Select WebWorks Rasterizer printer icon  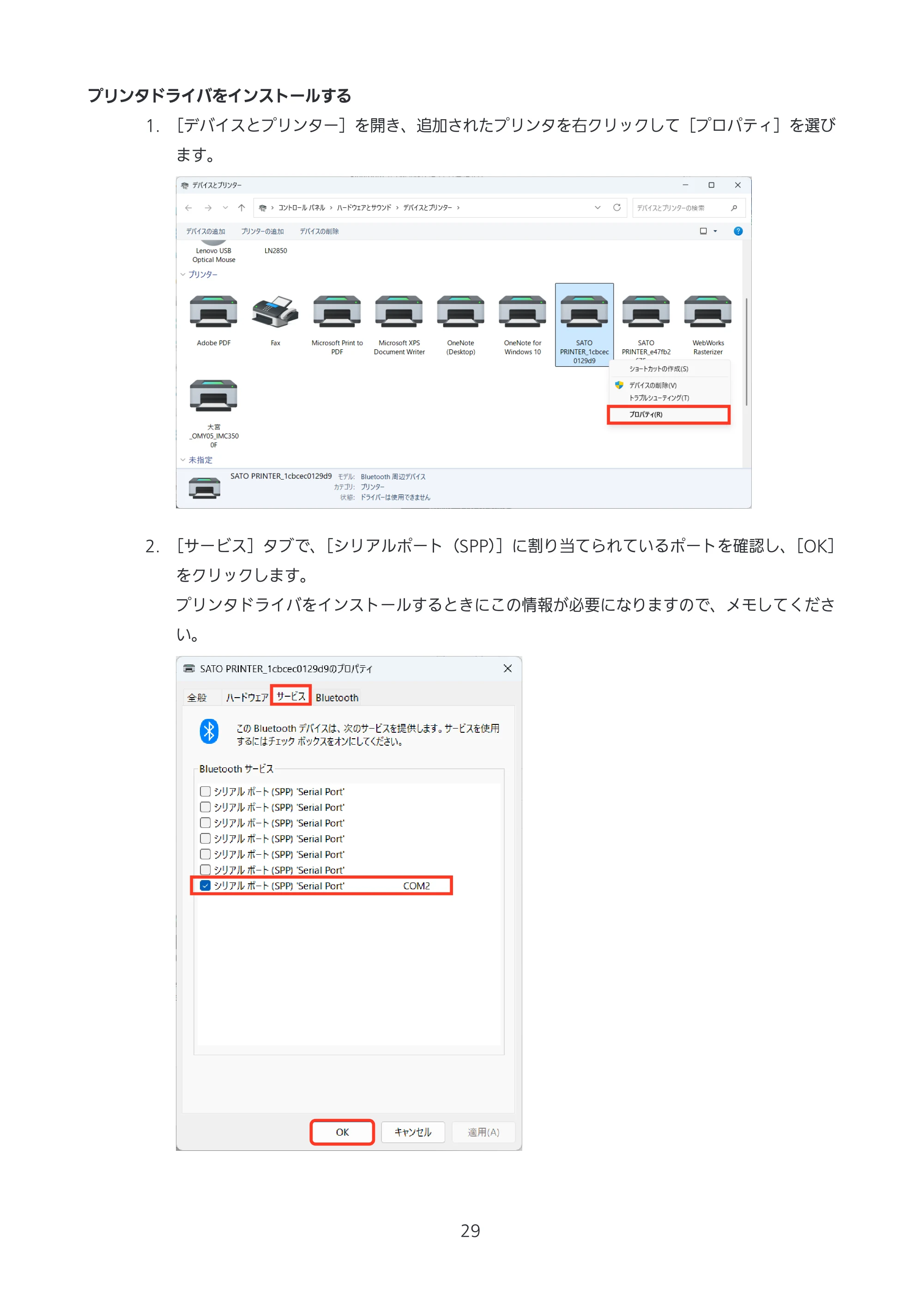pos(708,311)
